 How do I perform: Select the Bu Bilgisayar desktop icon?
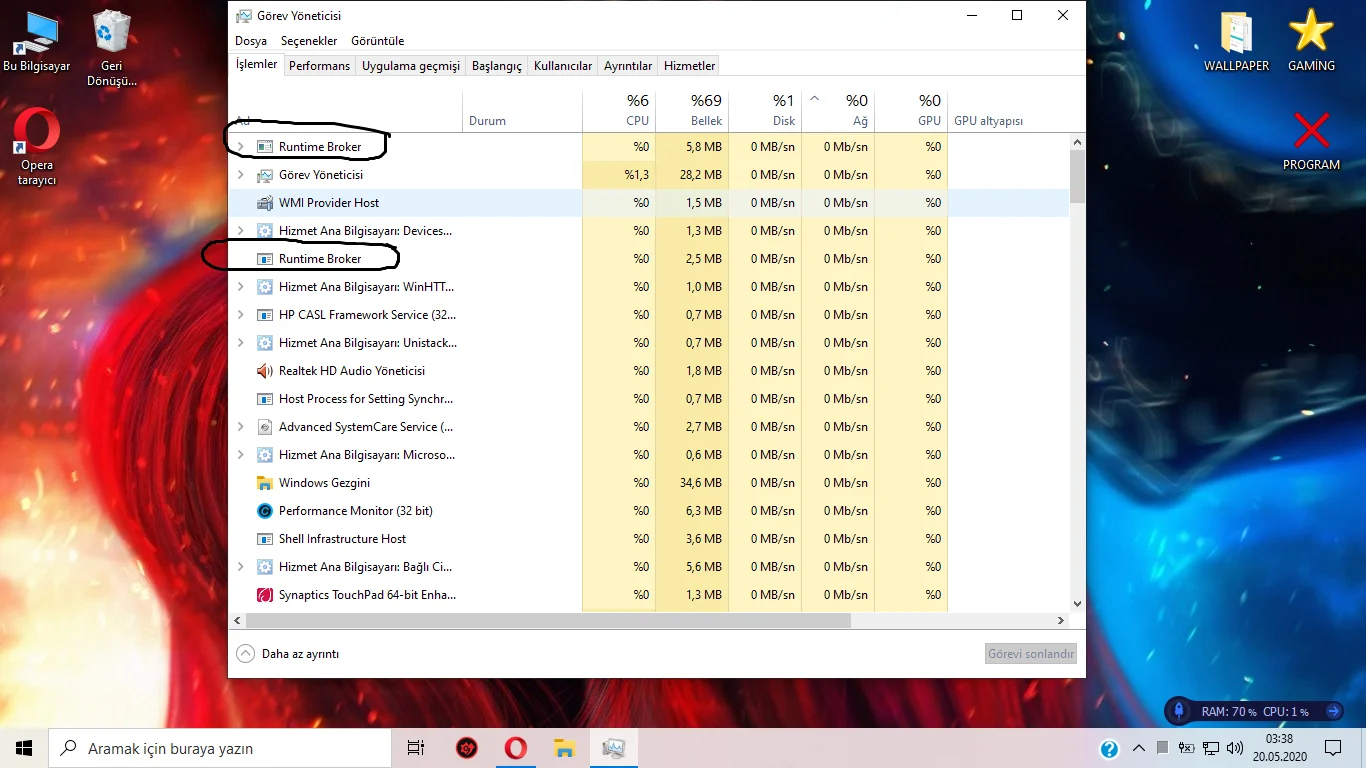(37, 43)
